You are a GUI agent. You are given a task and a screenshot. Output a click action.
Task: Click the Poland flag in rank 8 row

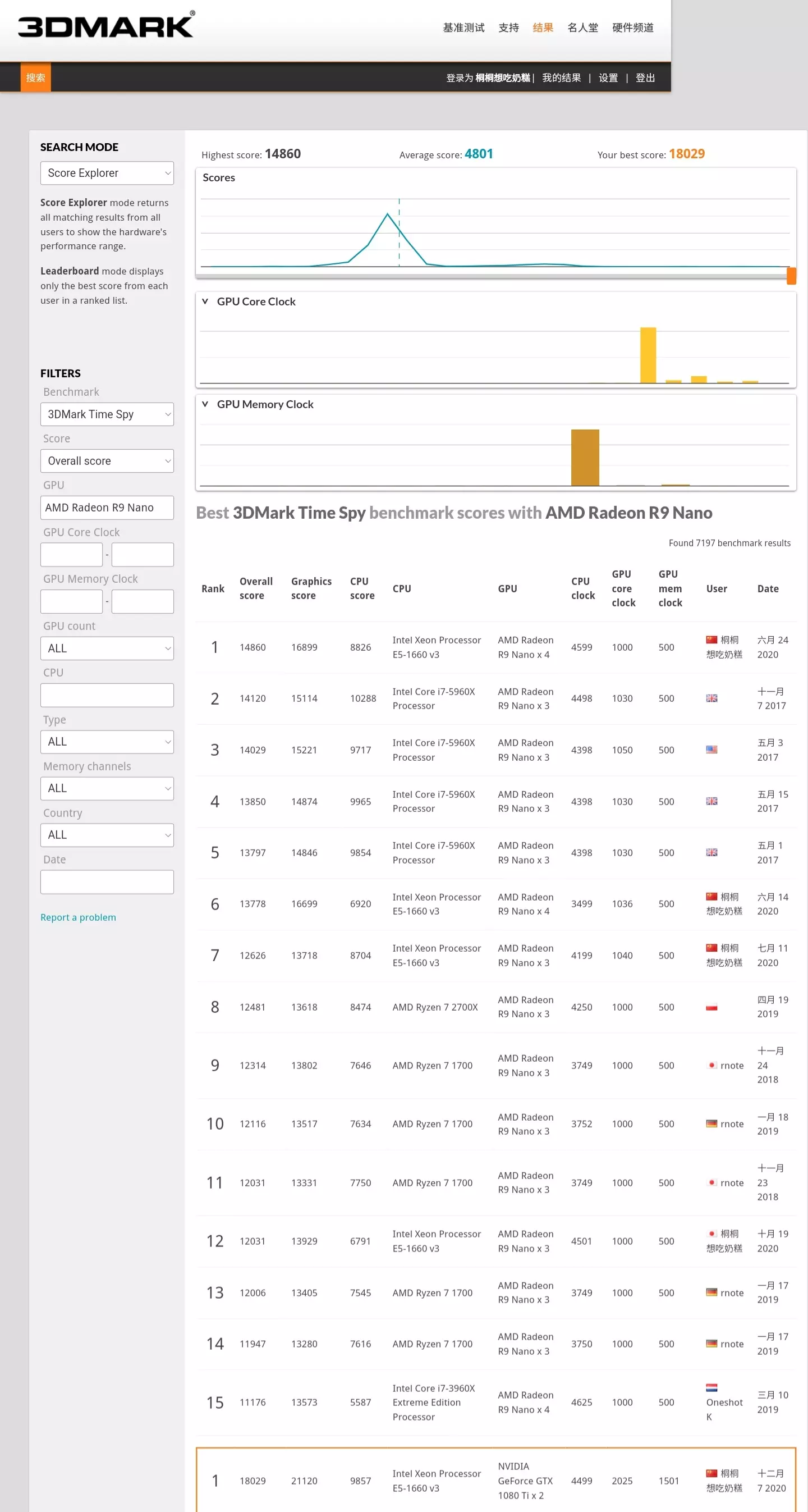pyautogui.click(x=711, y=1007)
